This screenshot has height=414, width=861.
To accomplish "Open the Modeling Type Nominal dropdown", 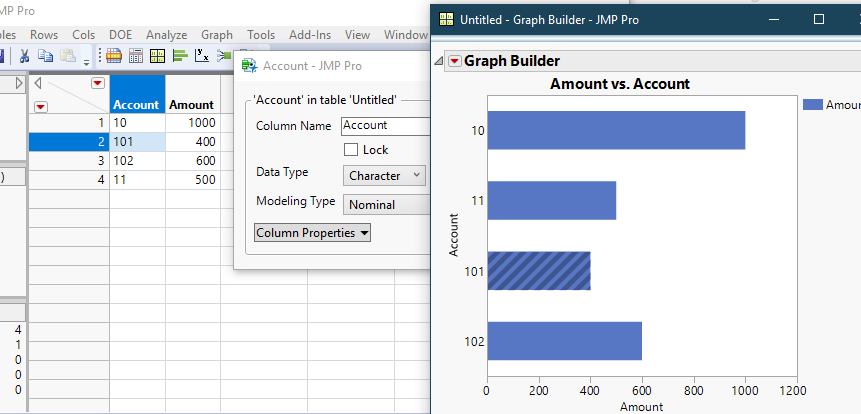I will click(386, 205).
